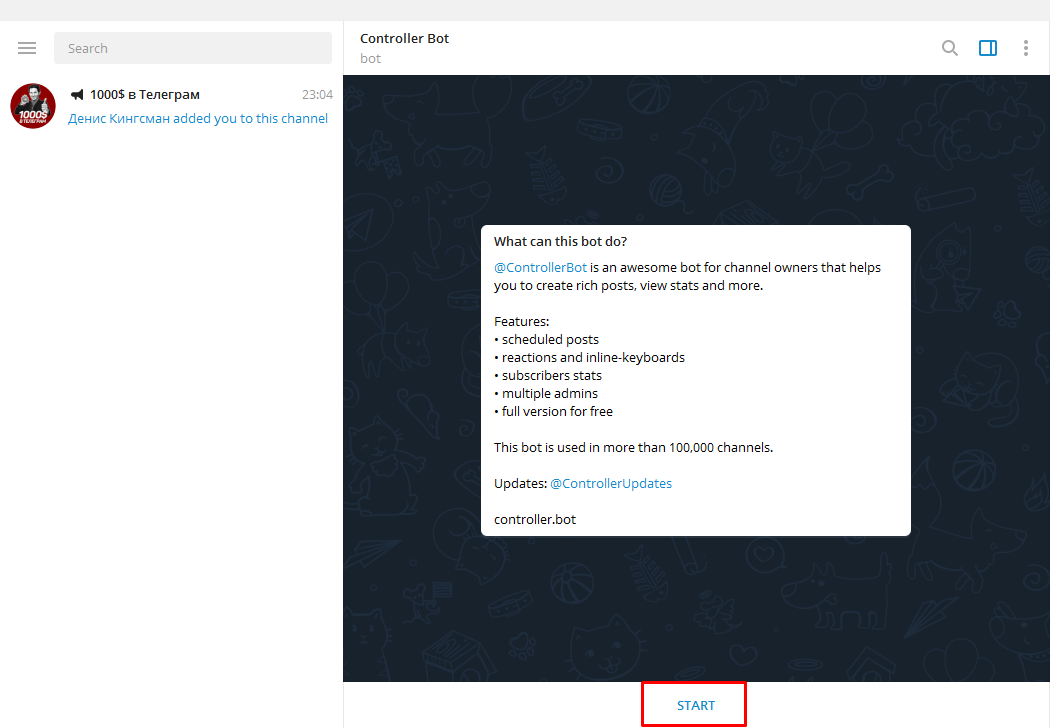Click the 'multiple admins' feature line
The width and height of the screenshot is (1050, 728).
point(546,394)
